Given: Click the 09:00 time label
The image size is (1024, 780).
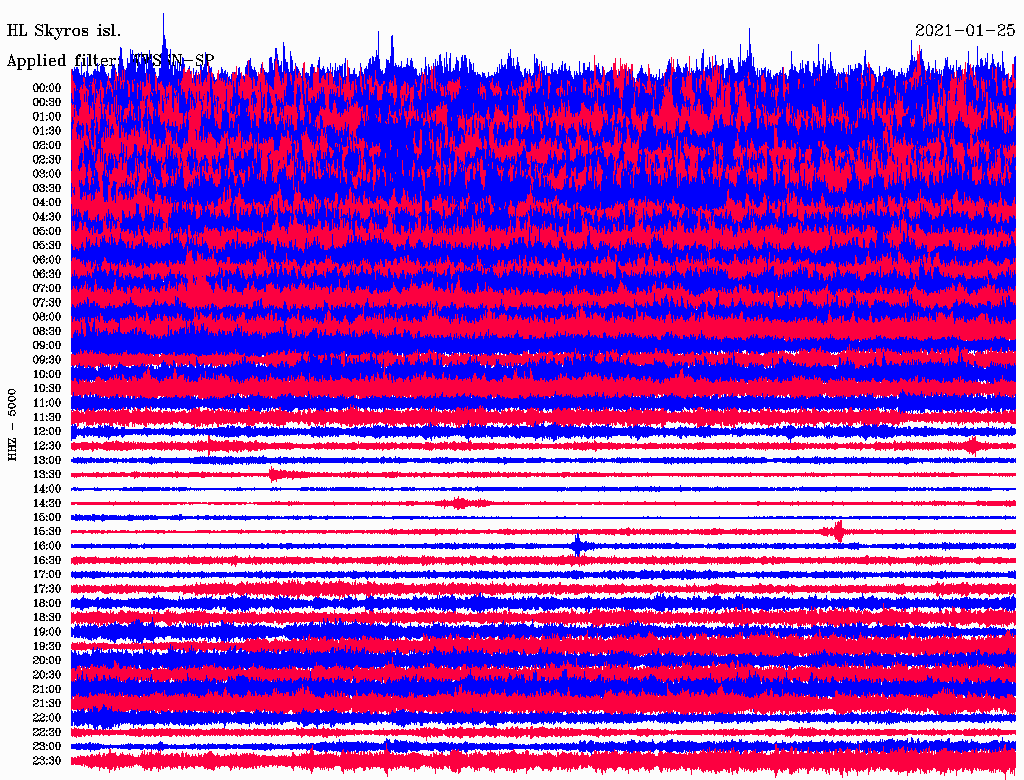Looking at the screenshot, I should (47, 345).
